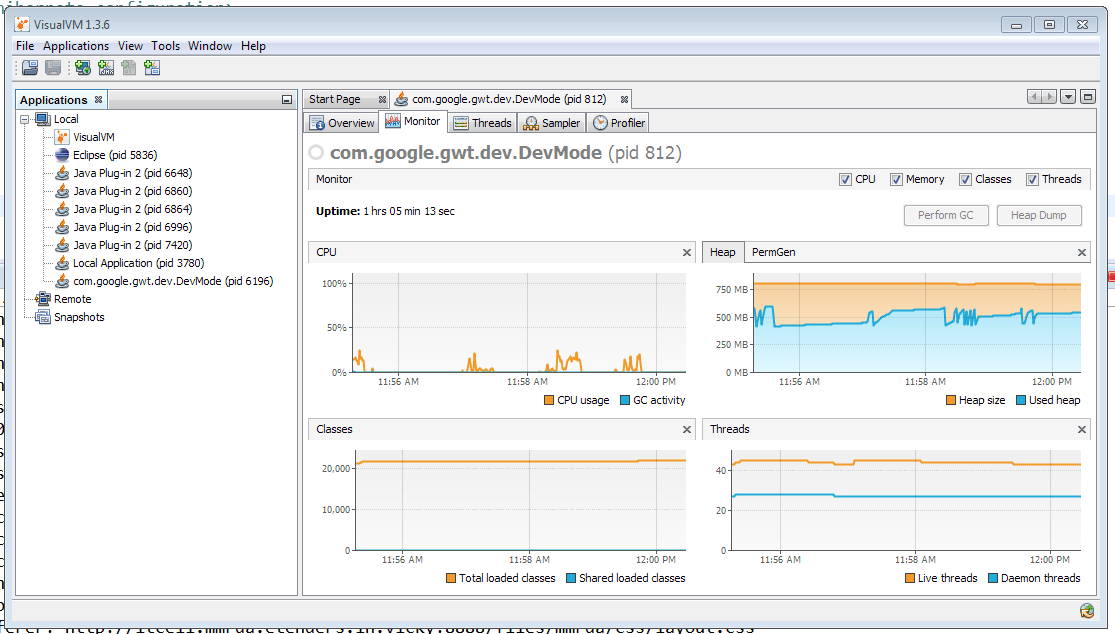Open the Applications menu
Screen dimensions: 1115x634
(x=76, y=45)
